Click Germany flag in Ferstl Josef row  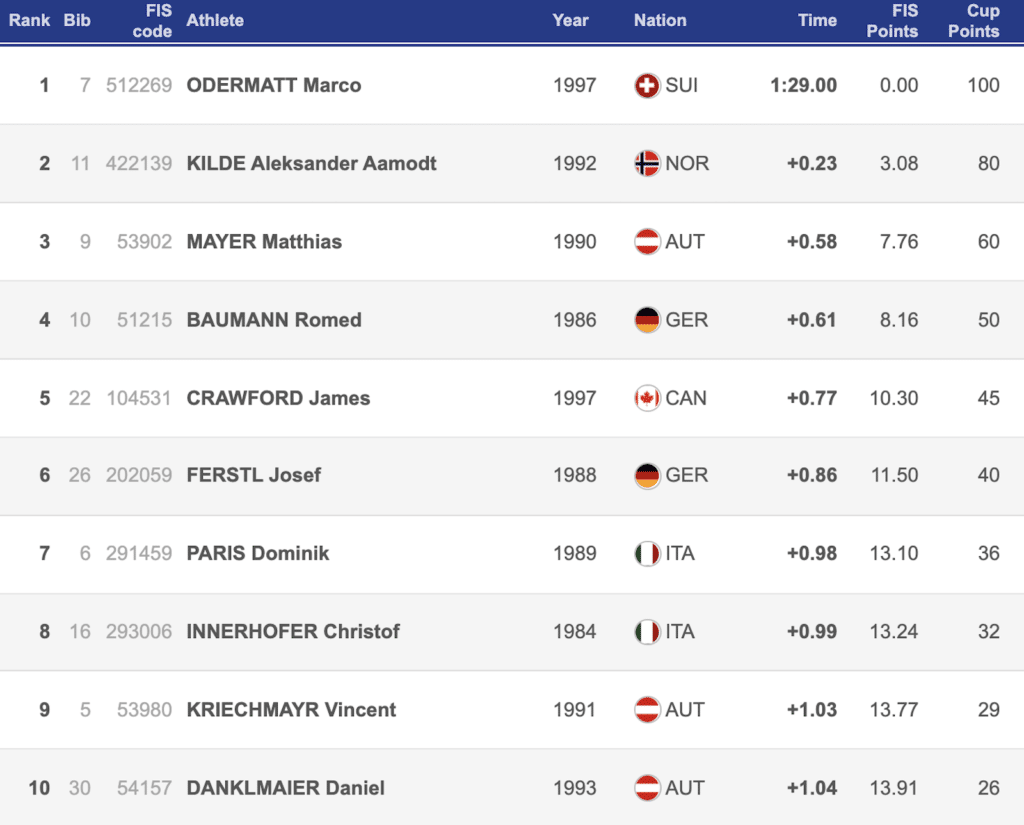point(647,475)
